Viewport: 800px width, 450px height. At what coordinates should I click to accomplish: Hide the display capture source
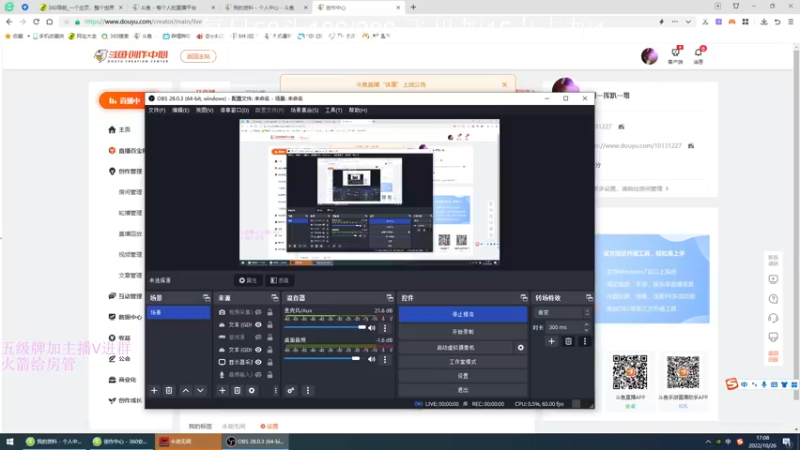point(259,362)
